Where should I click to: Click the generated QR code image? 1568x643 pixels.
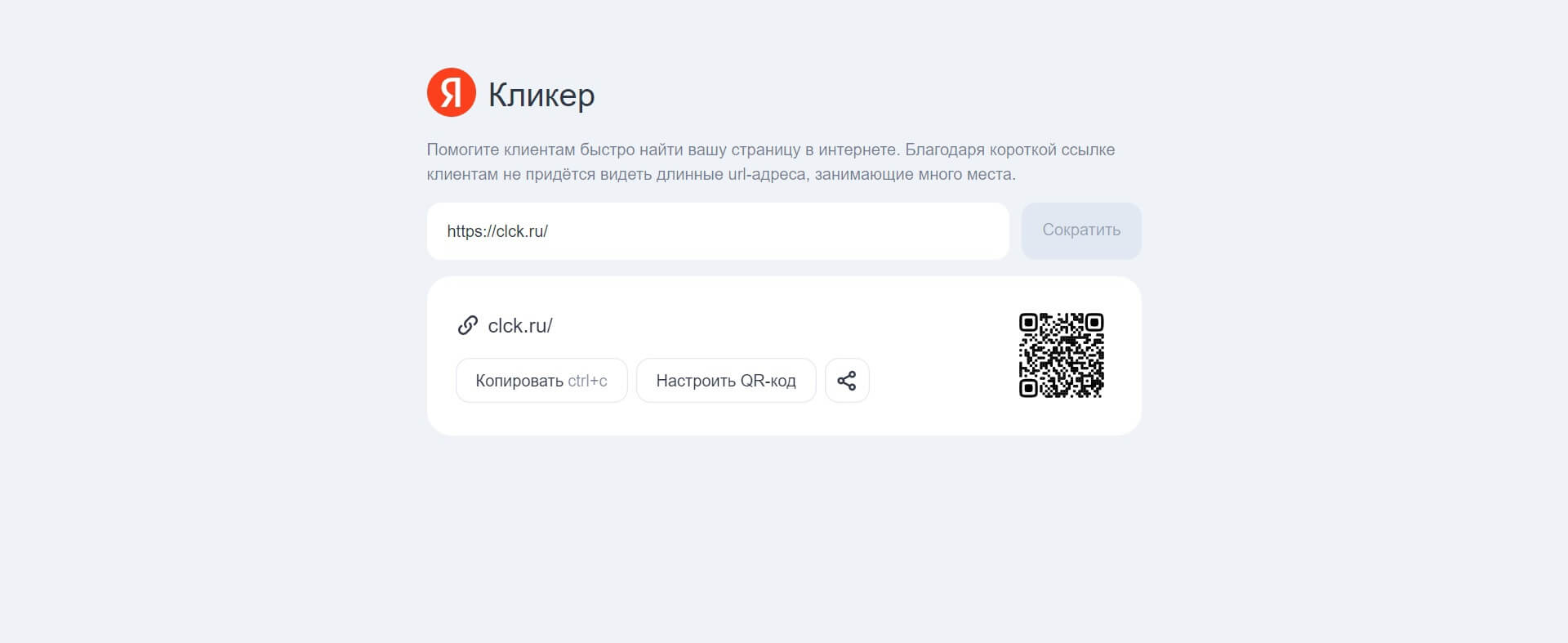(1061, 355)
